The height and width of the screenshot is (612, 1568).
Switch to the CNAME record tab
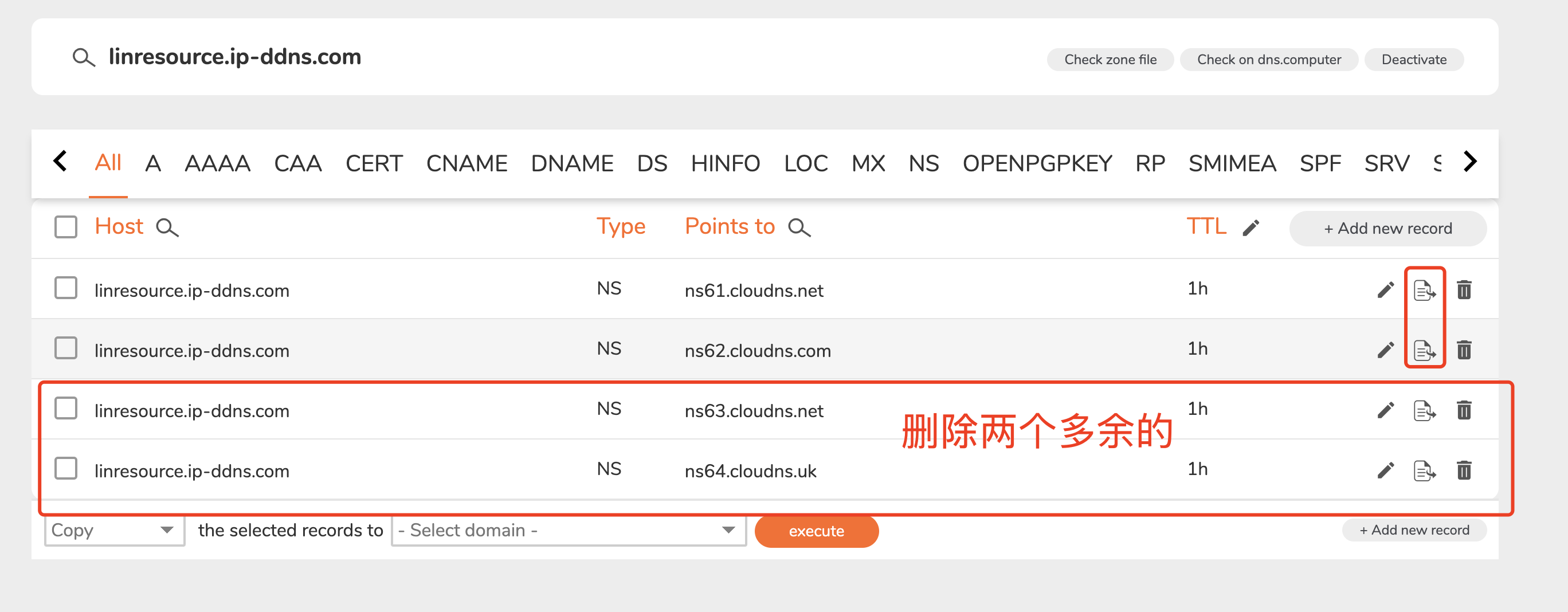click(x=467, y=163)
